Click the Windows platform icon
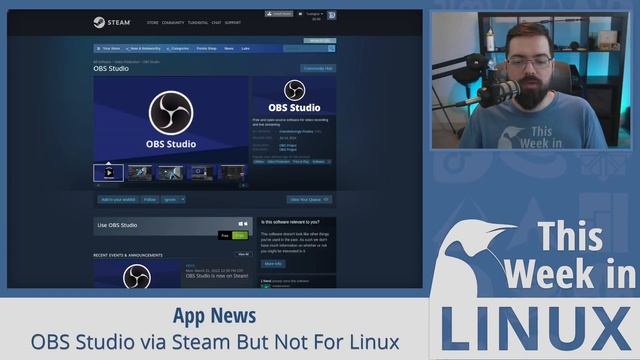The height and width of the screenshot is (360, 640). (x=240, y=224)
